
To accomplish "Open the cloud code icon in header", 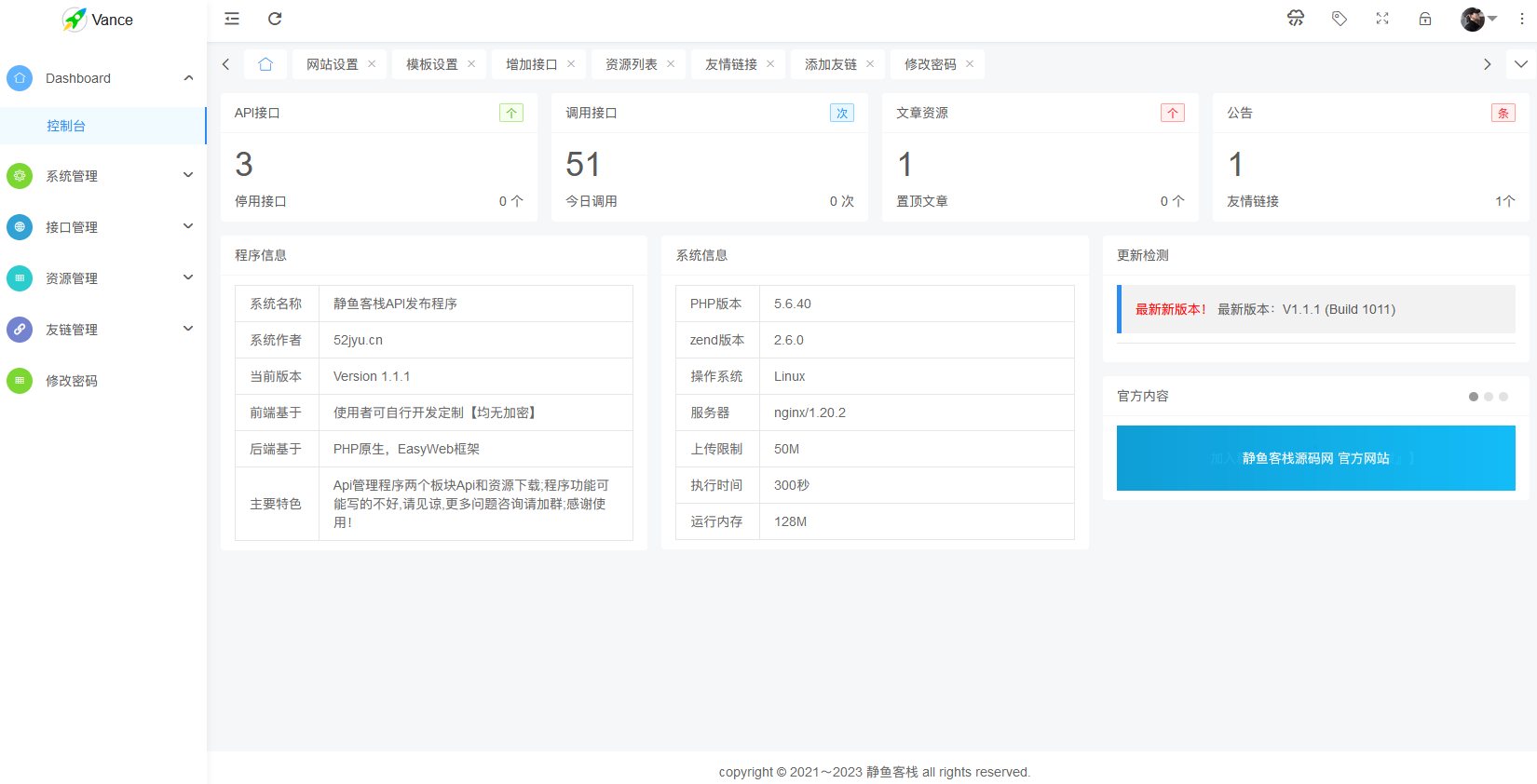I will click(1296, 19).
